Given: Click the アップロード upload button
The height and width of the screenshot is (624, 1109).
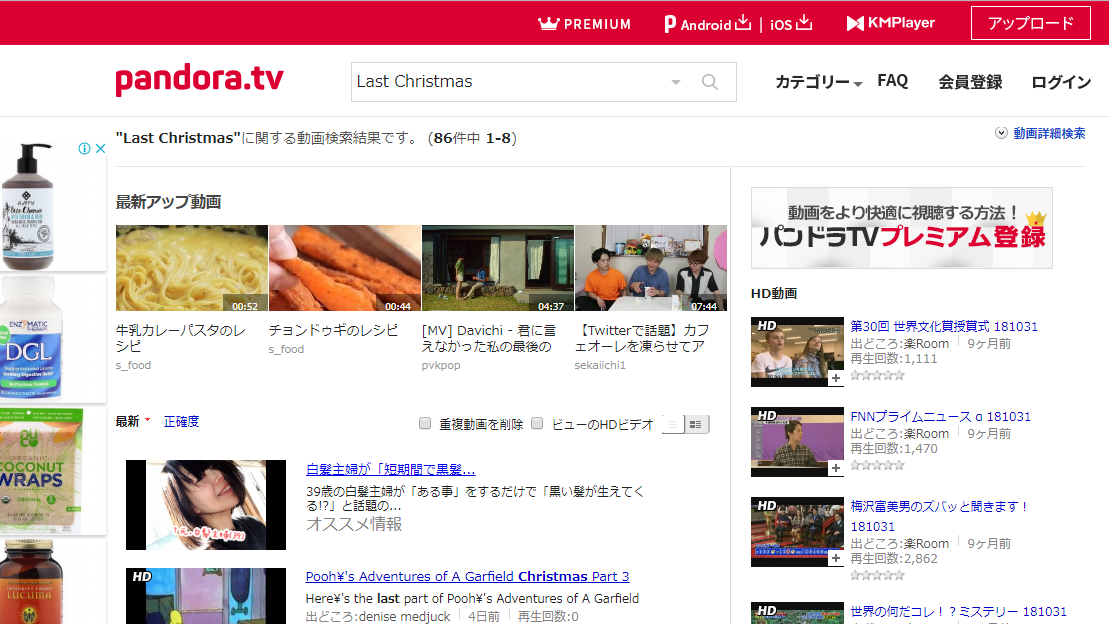Looking at the screenshot, I should (x=1030, y=23).
